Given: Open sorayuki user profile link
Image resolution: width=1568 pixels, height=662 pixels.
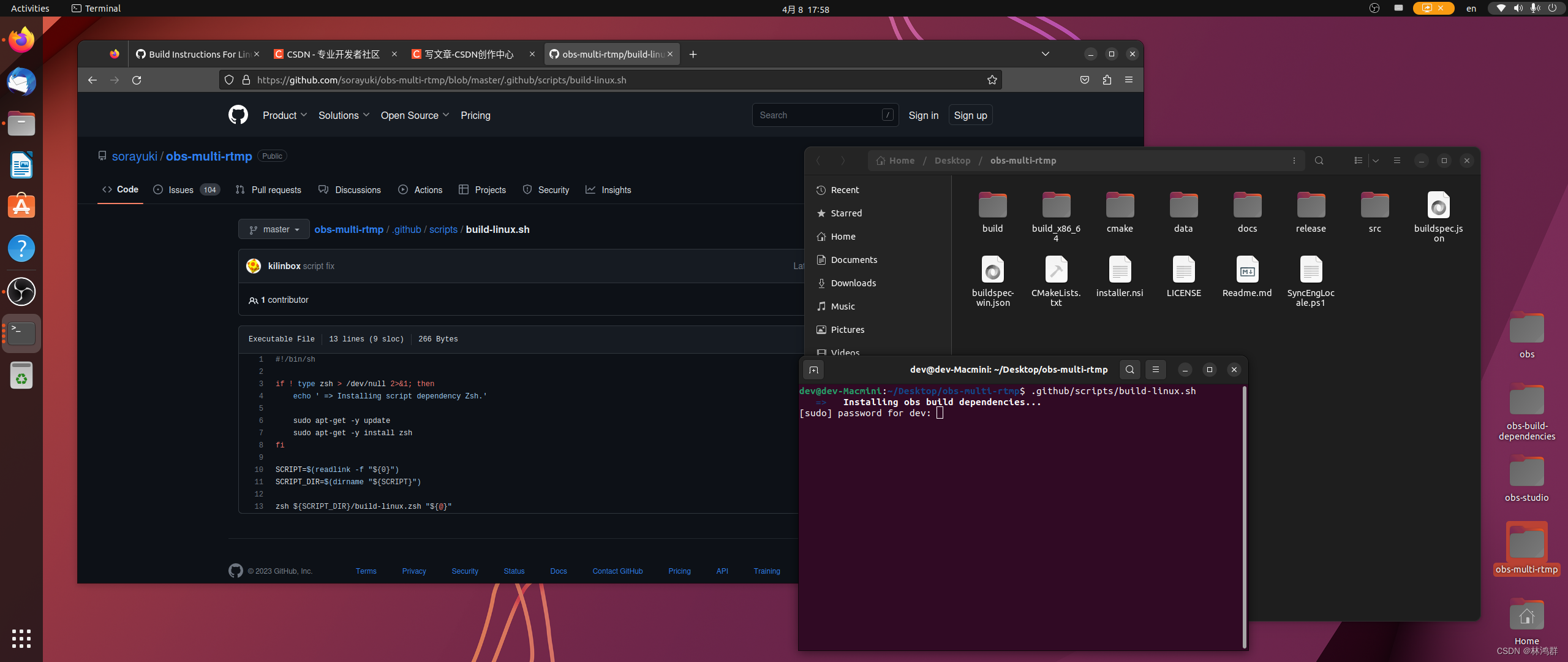Looking at the screenshot, I should tap(135, 156).
